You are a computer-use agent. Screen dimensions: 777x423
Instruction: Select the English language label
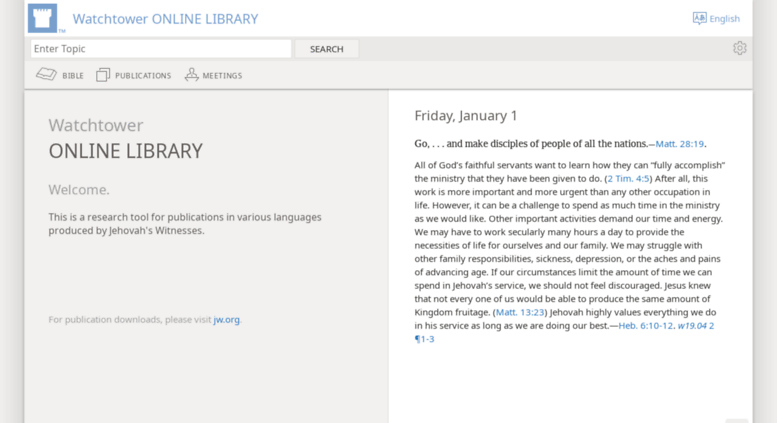[725, 19]
